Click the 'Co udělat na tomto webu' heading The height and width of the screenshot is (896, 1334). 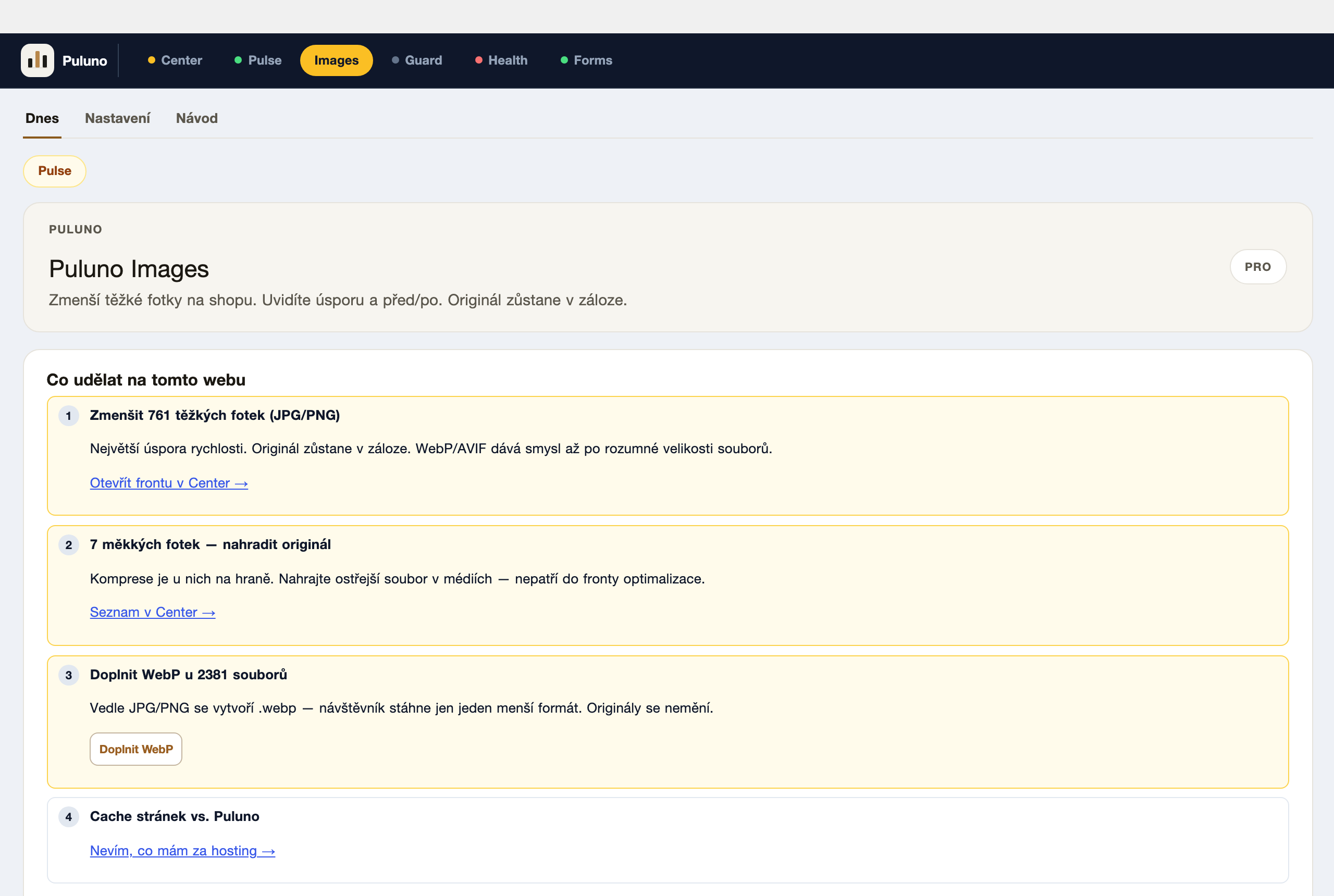[146, 379]
